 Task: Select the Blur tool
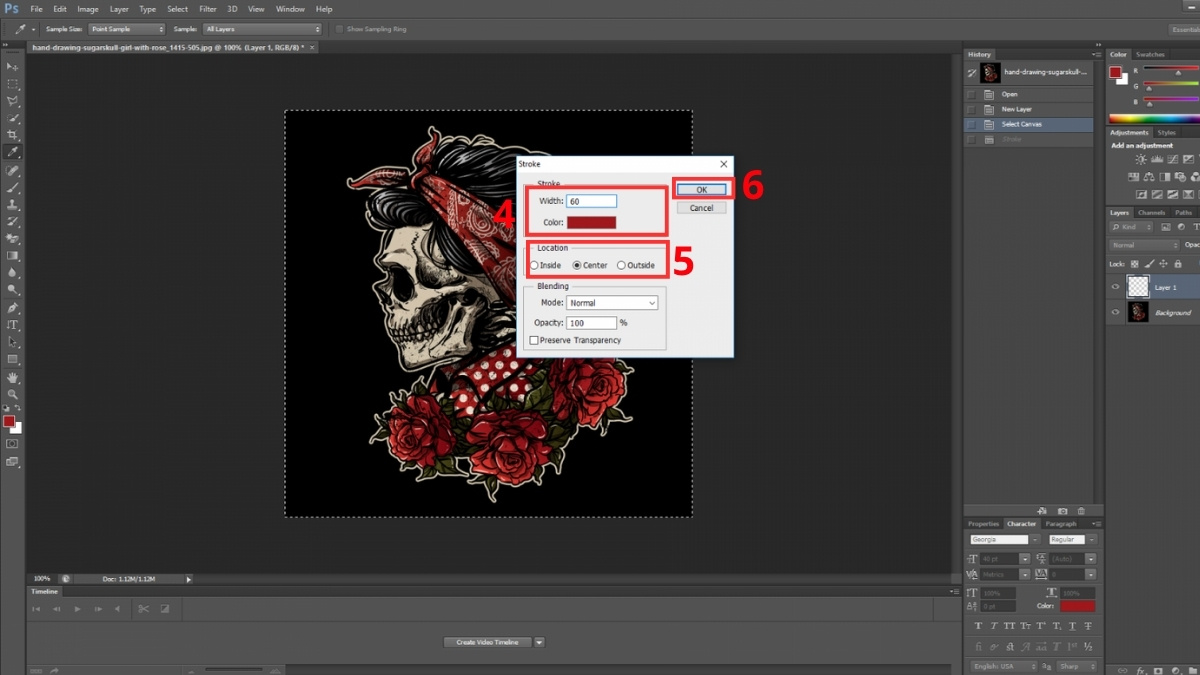(13, 272)
